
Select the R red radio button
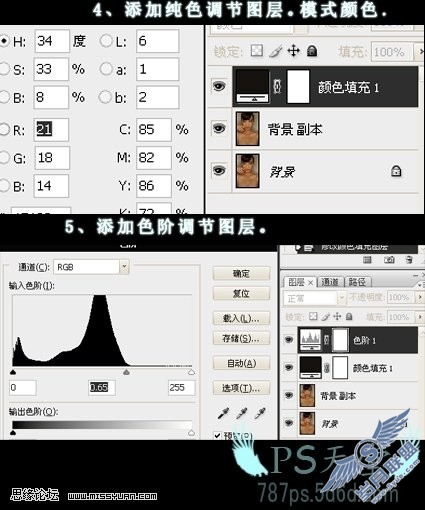point(4,129)
